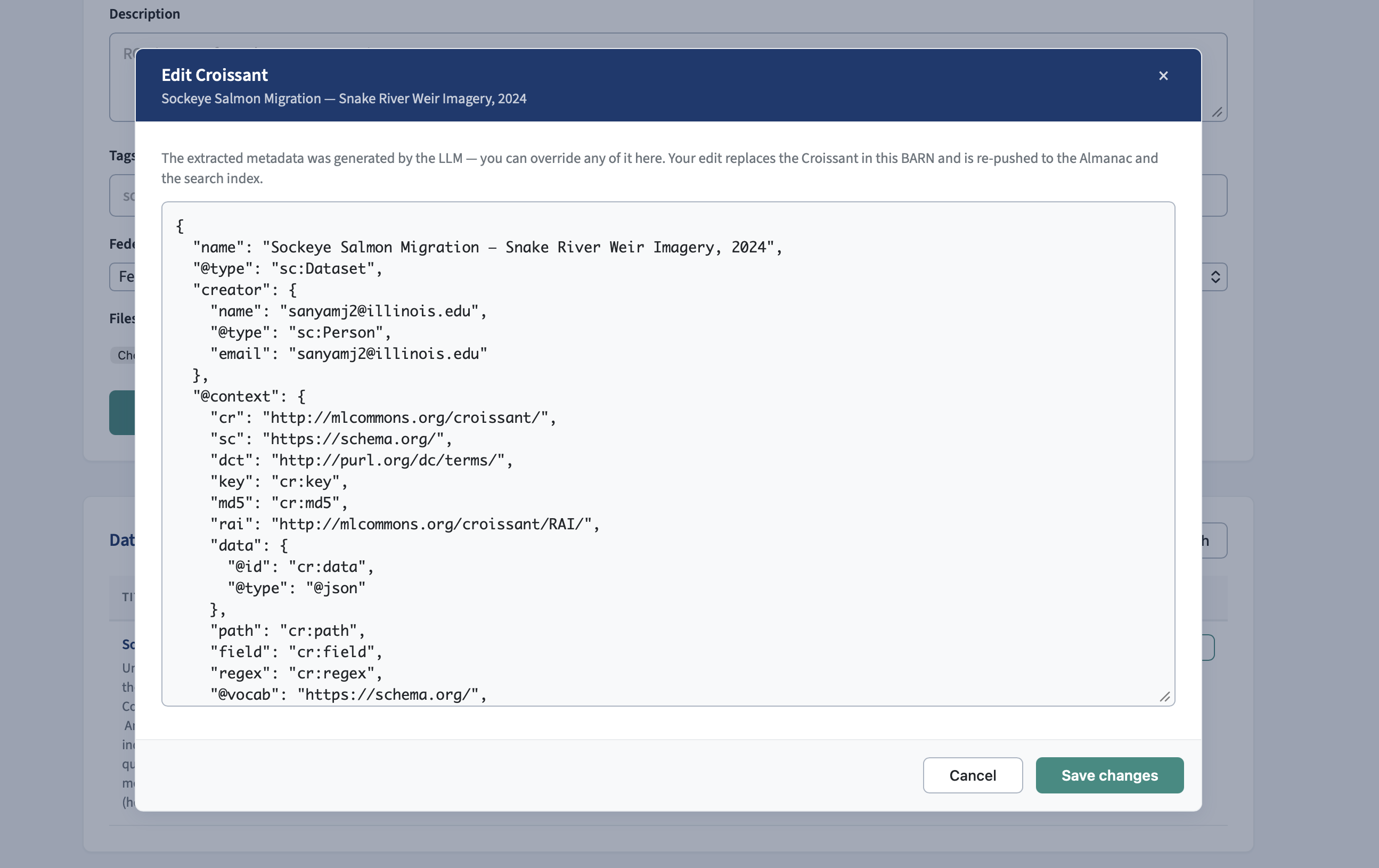This screenshot has height=868, width=1379.
Task: Click the "path": "cr:path" line
Action: click(288, 631)
